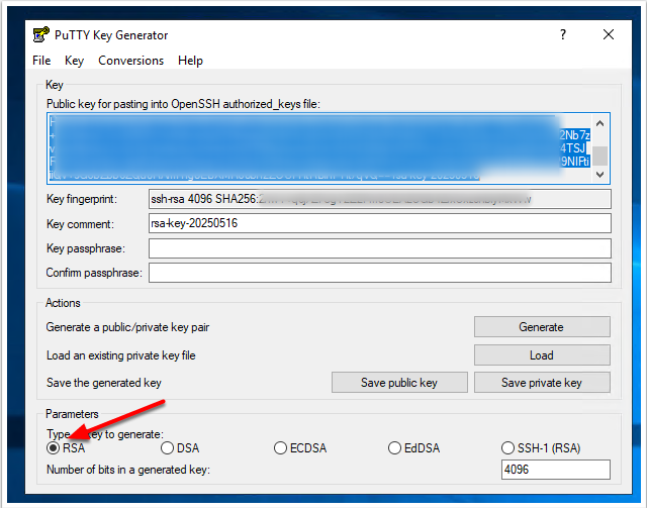The image size is (647, 508).
Task: Click the Load button
Action: (542, 355)
